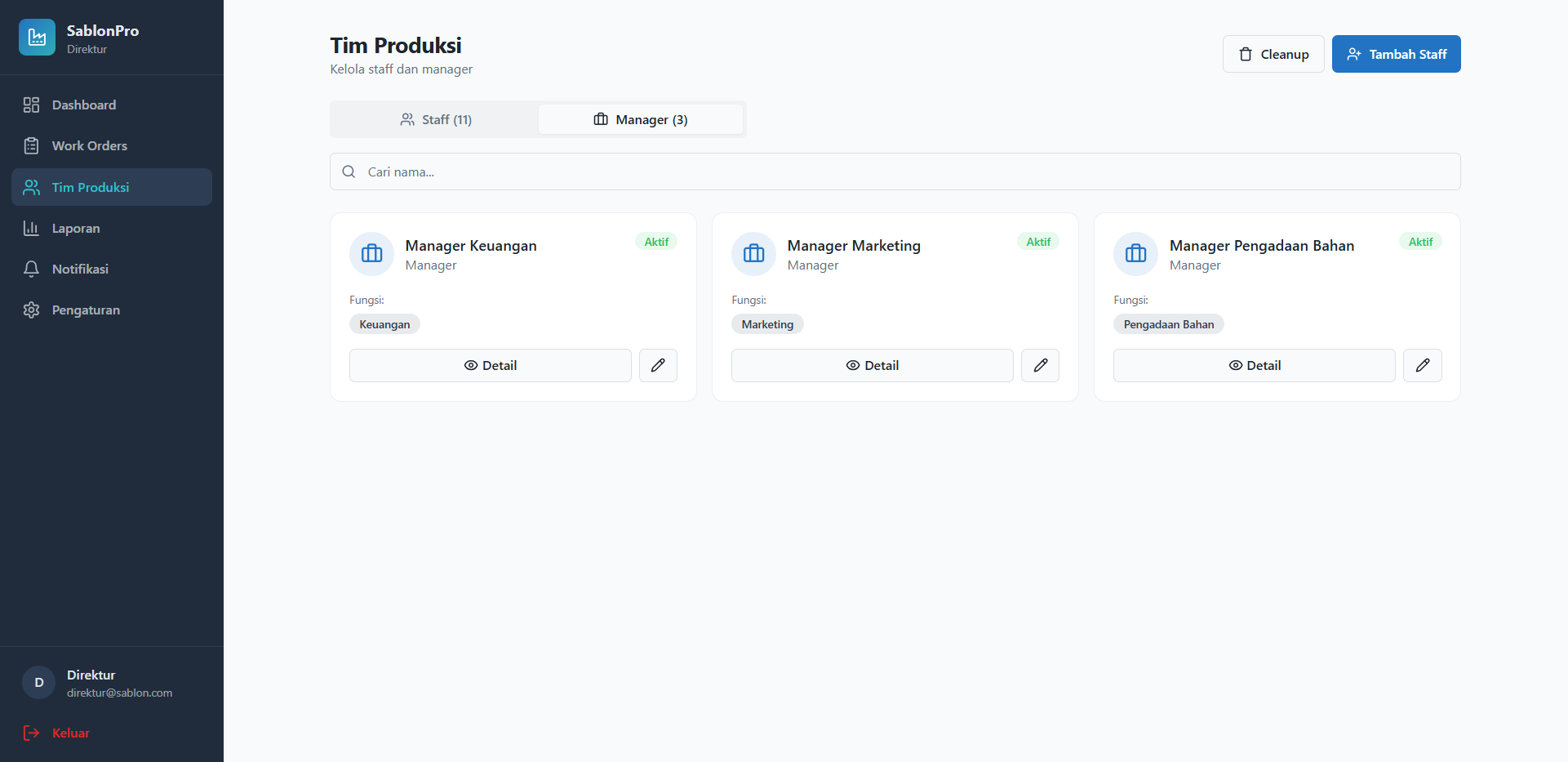Image resolution: width=1568 pixels, height=762 pixels.
Task: Click the briefcase avatar of Manager Keuangan
Action: click(371, 254)
